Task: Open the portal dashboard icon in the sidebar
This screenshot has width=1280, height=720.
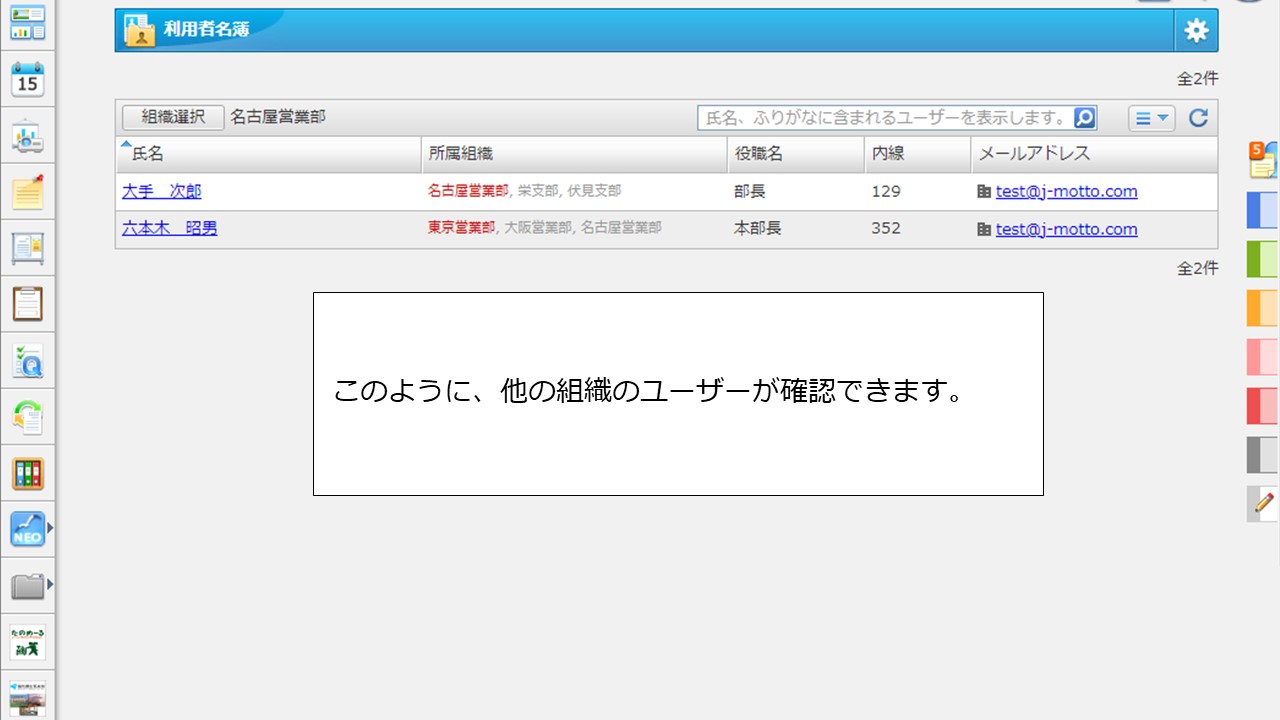Action: pos(28,22)
